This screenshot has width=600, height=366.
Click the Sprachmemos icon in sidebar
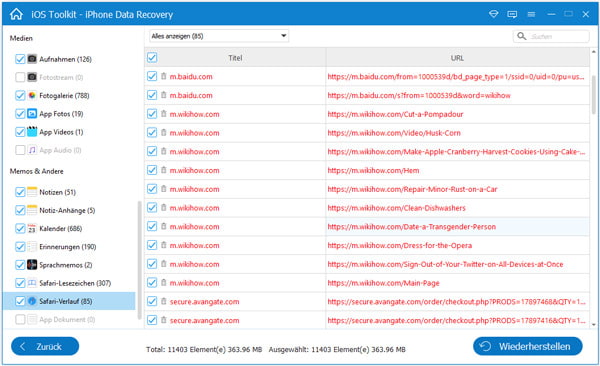(x=32, y=265)
